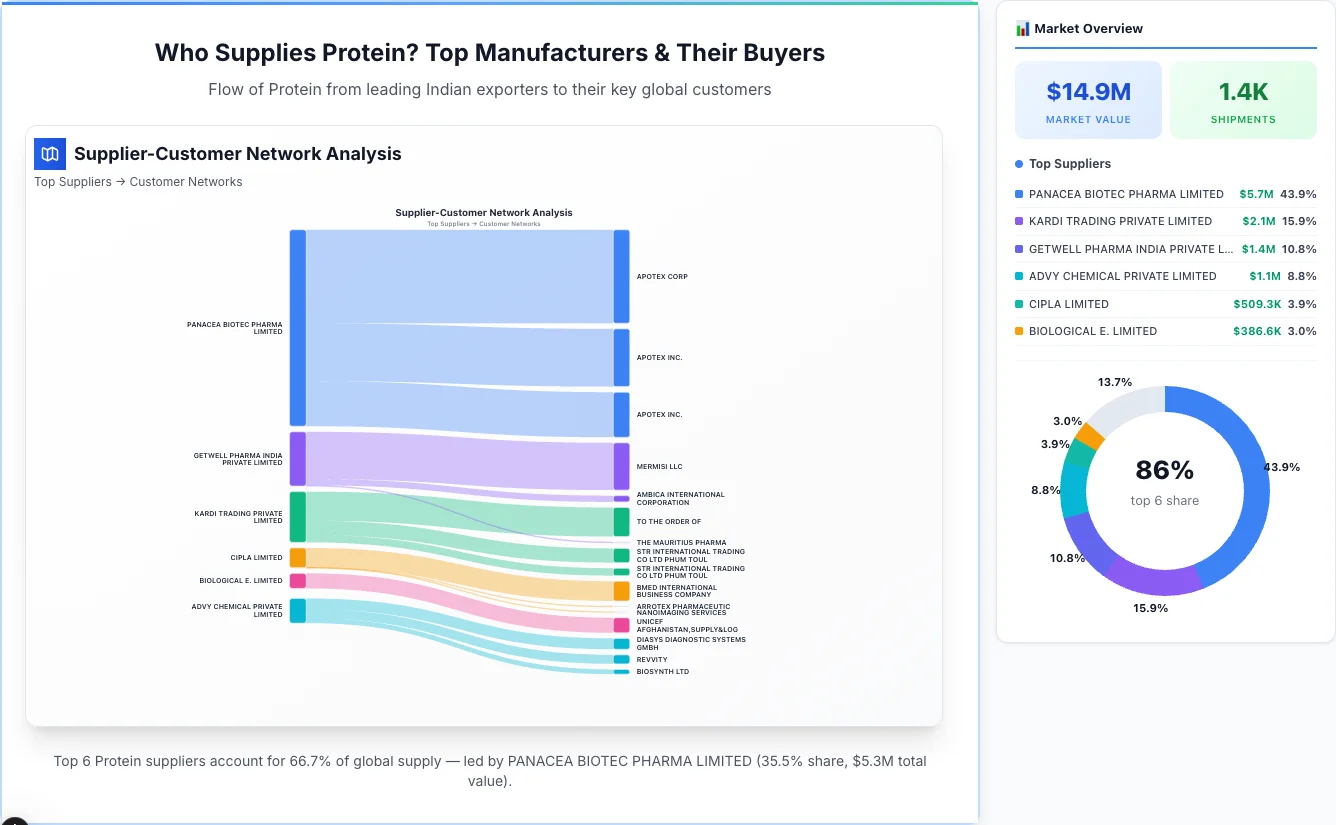Toggle the PANACEA BIOTEC node in the Sankey diagram
Image resolution: width=1336 pixels, height=825 pixels.
coord(296,327)
